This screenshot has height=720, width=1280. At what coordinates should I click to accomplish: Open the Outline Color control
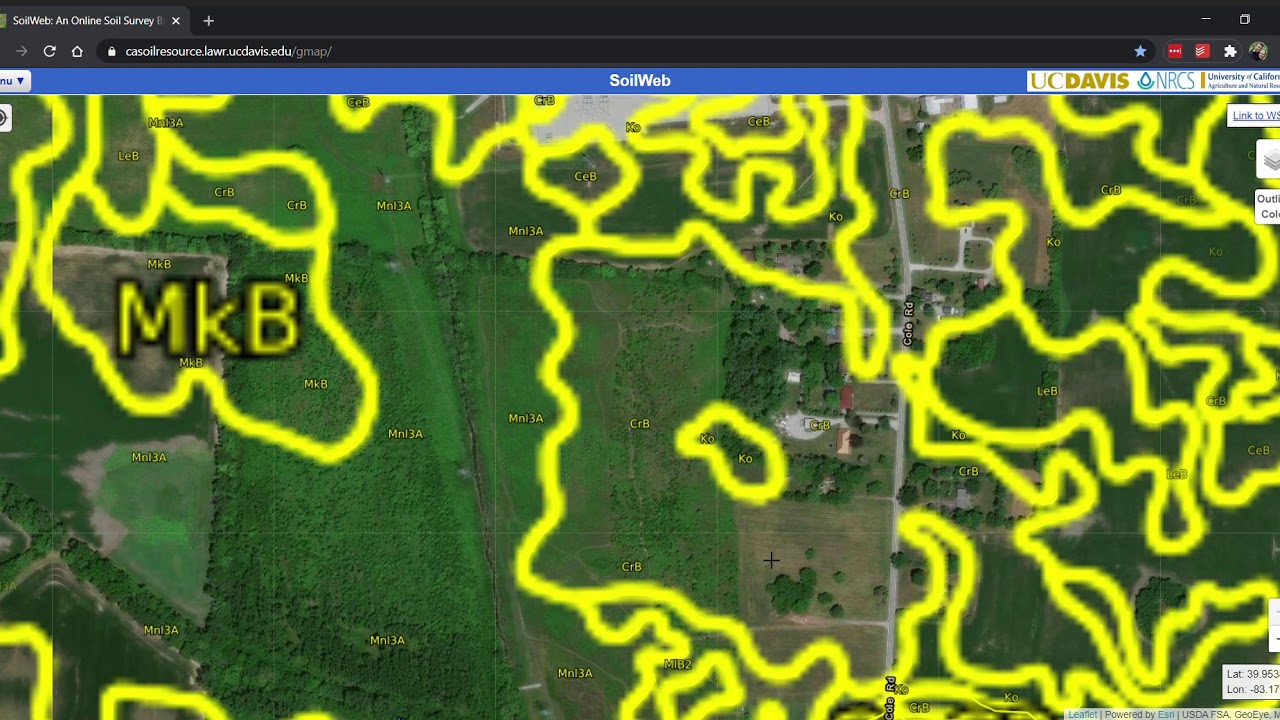click(1268, 207)
